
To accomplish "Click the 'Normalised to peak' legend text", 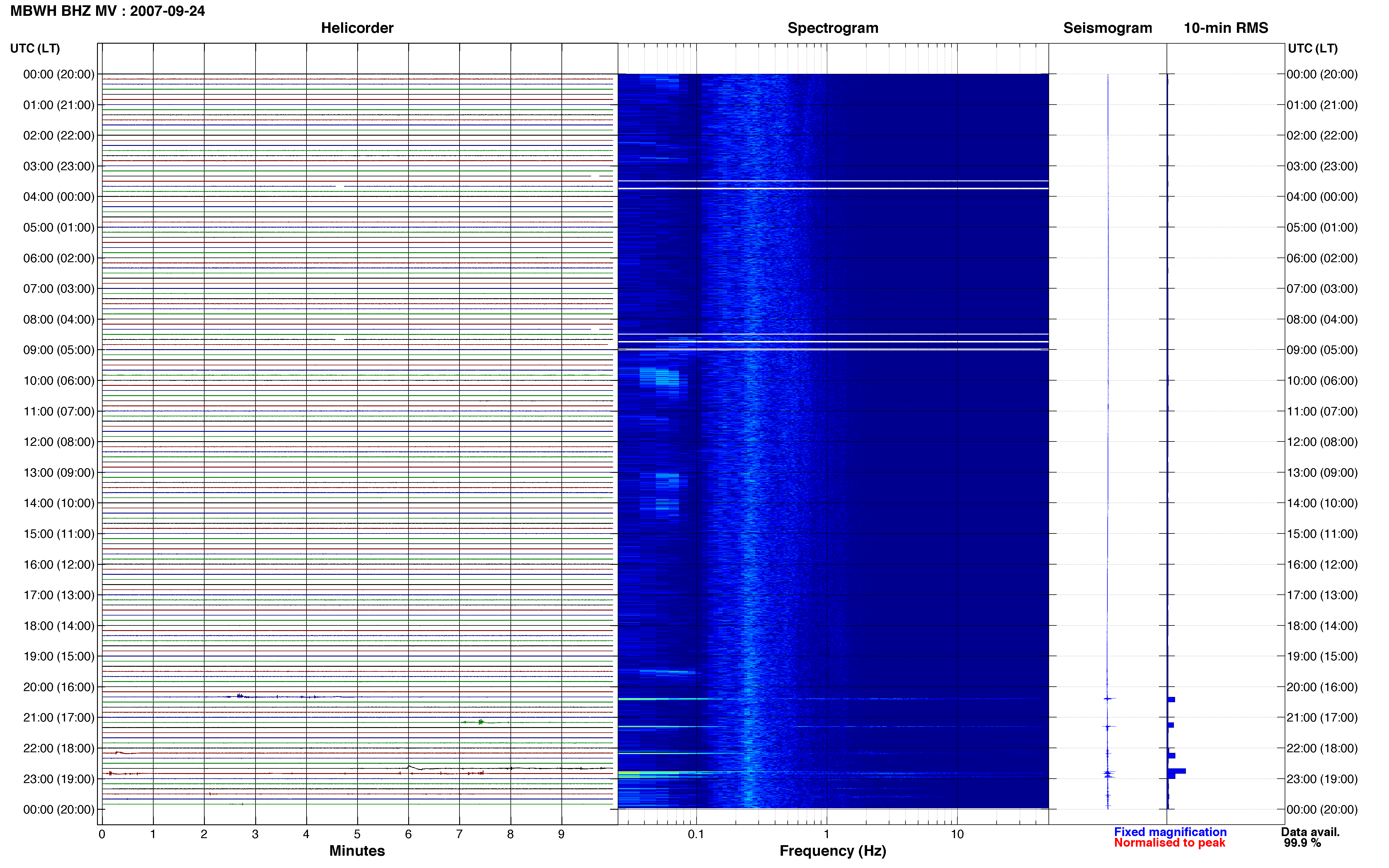I will [1170, 843].
